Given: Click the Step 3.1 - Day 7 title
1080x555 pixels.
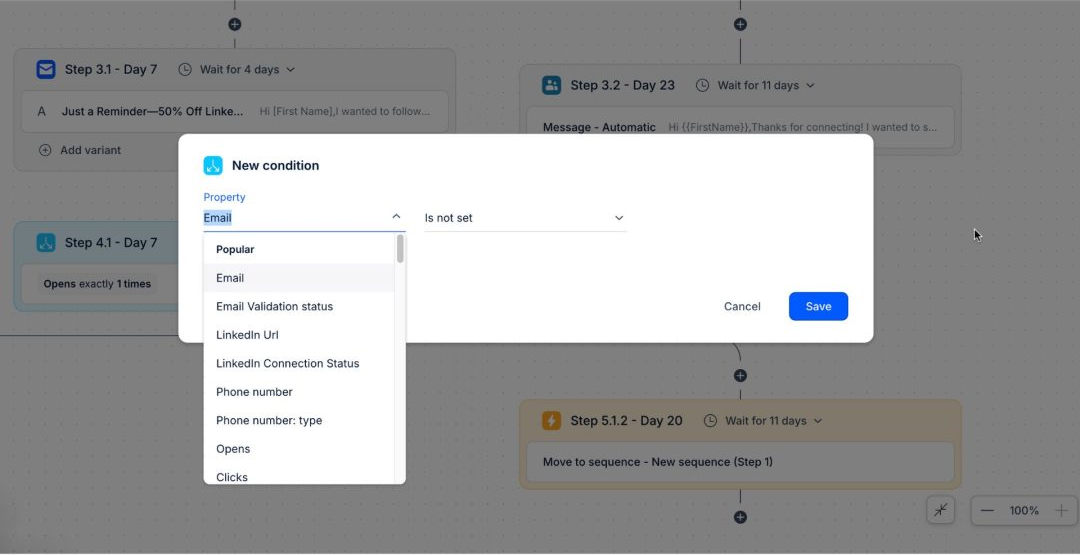Looking at the screenshot, I should pos(111,70).
